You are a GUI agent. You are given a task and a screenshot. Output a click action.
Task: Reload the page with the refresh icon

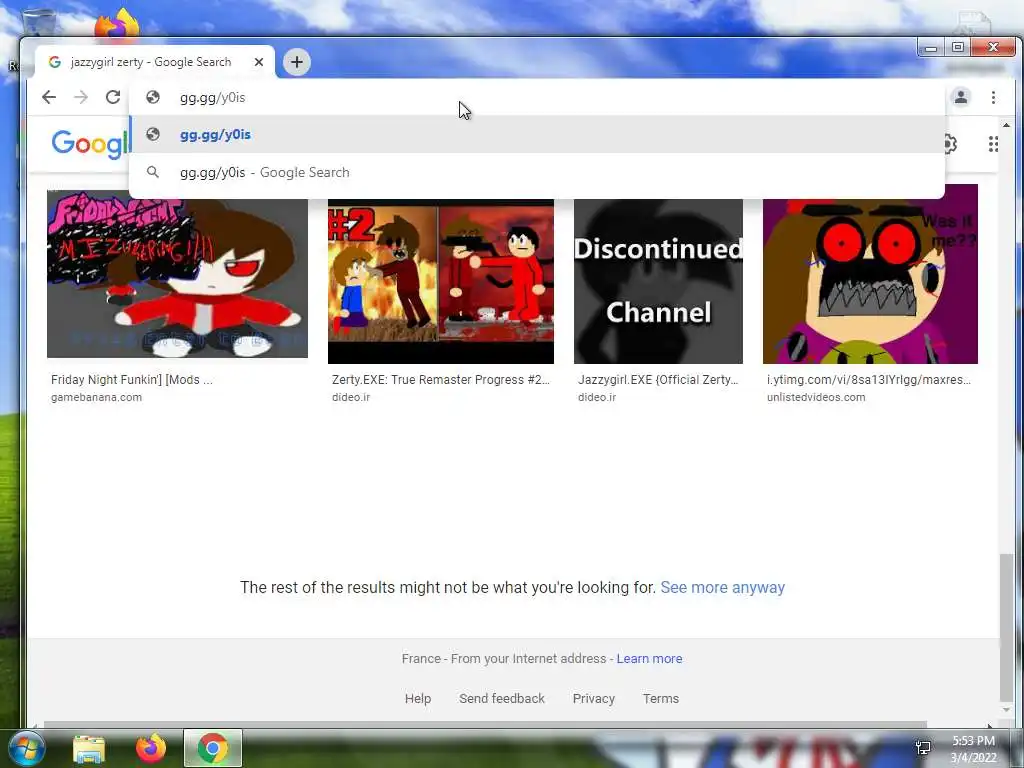pyautogui.click(x=113, y=97)
